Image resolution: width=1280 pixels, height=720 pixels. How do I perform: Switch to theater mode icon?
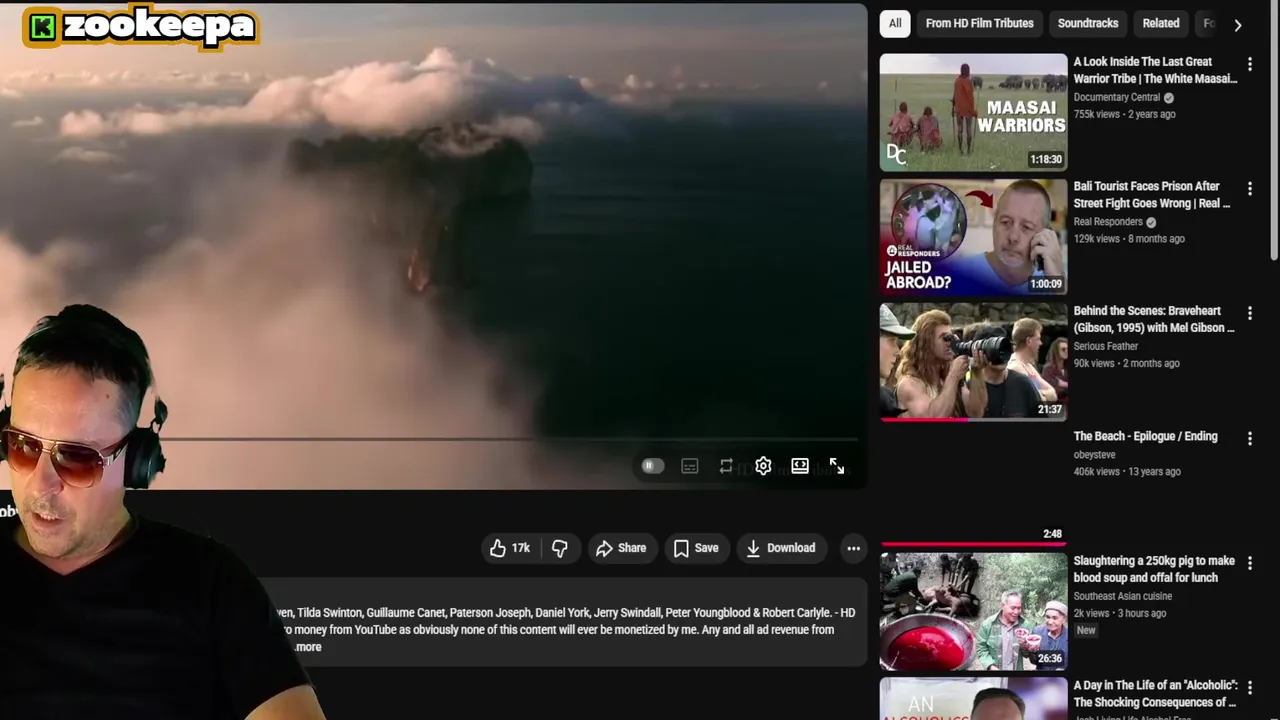(x=800, y=466)
